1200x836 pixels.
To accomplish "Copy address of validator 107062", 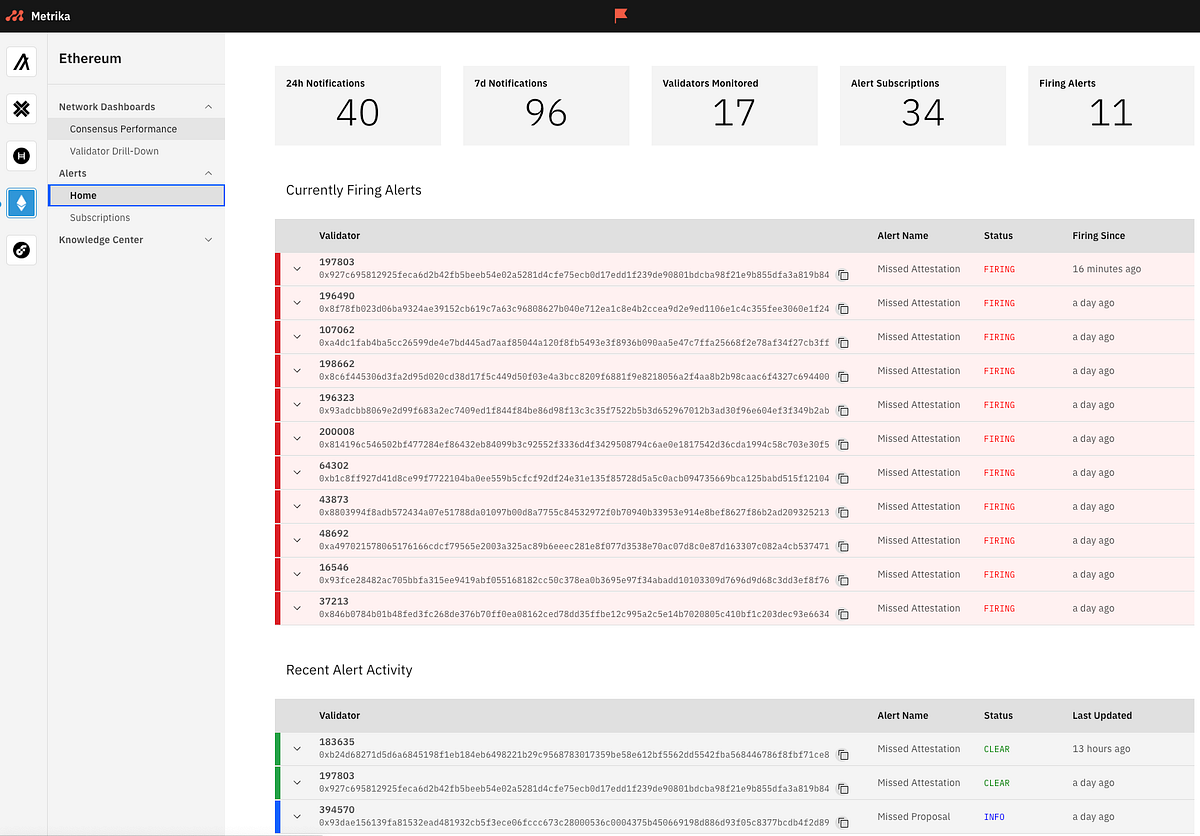I will click(843, 343).
